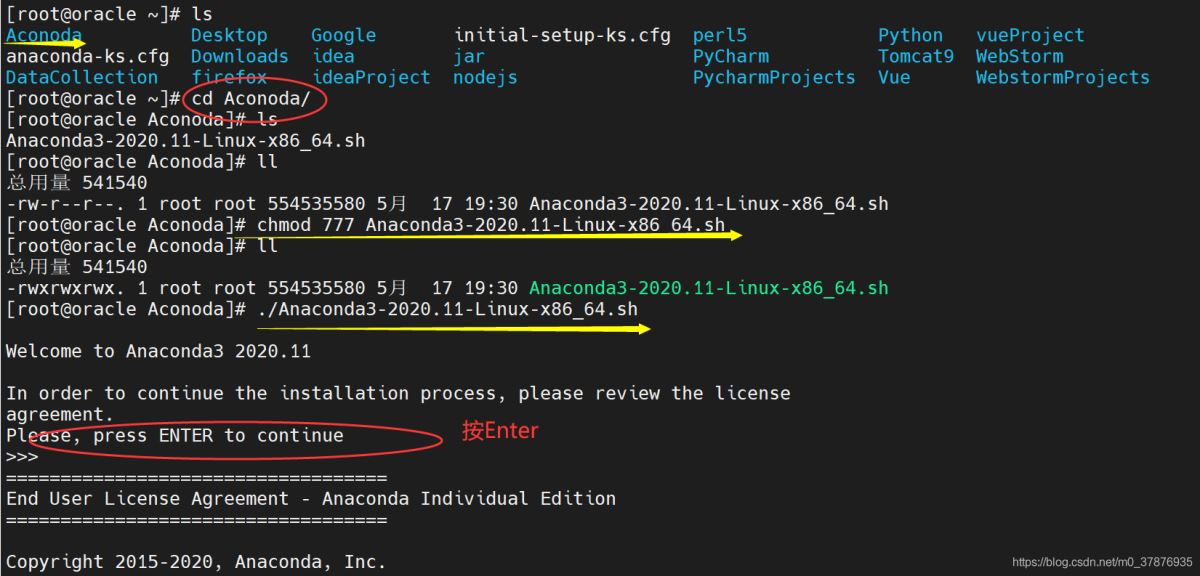
Task: Click the End User License Agreement heading
Action: coord(310,498)
